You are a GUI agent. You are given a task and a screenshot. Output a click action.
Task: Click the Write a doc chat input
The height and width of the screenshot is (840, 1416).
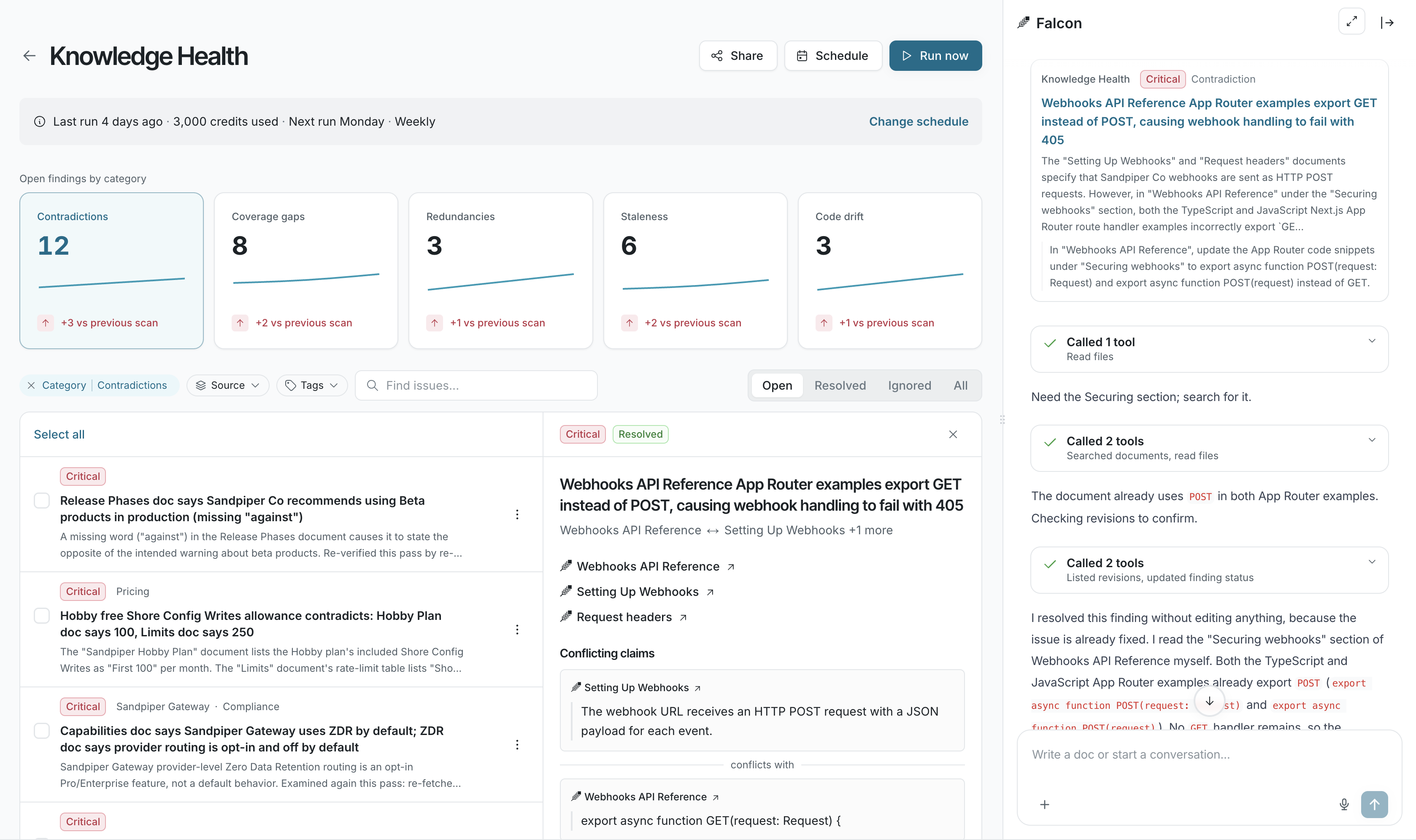(1209, 754)
